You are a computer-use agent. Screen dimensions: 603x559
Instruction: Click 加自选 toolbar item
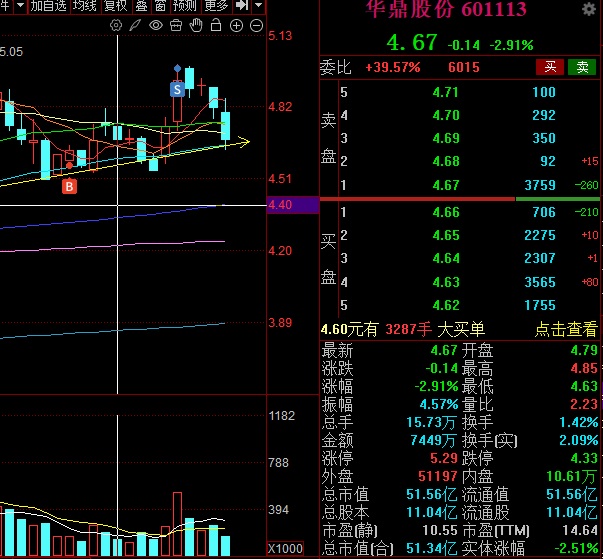pyautogui.click(x=48, y=5)
